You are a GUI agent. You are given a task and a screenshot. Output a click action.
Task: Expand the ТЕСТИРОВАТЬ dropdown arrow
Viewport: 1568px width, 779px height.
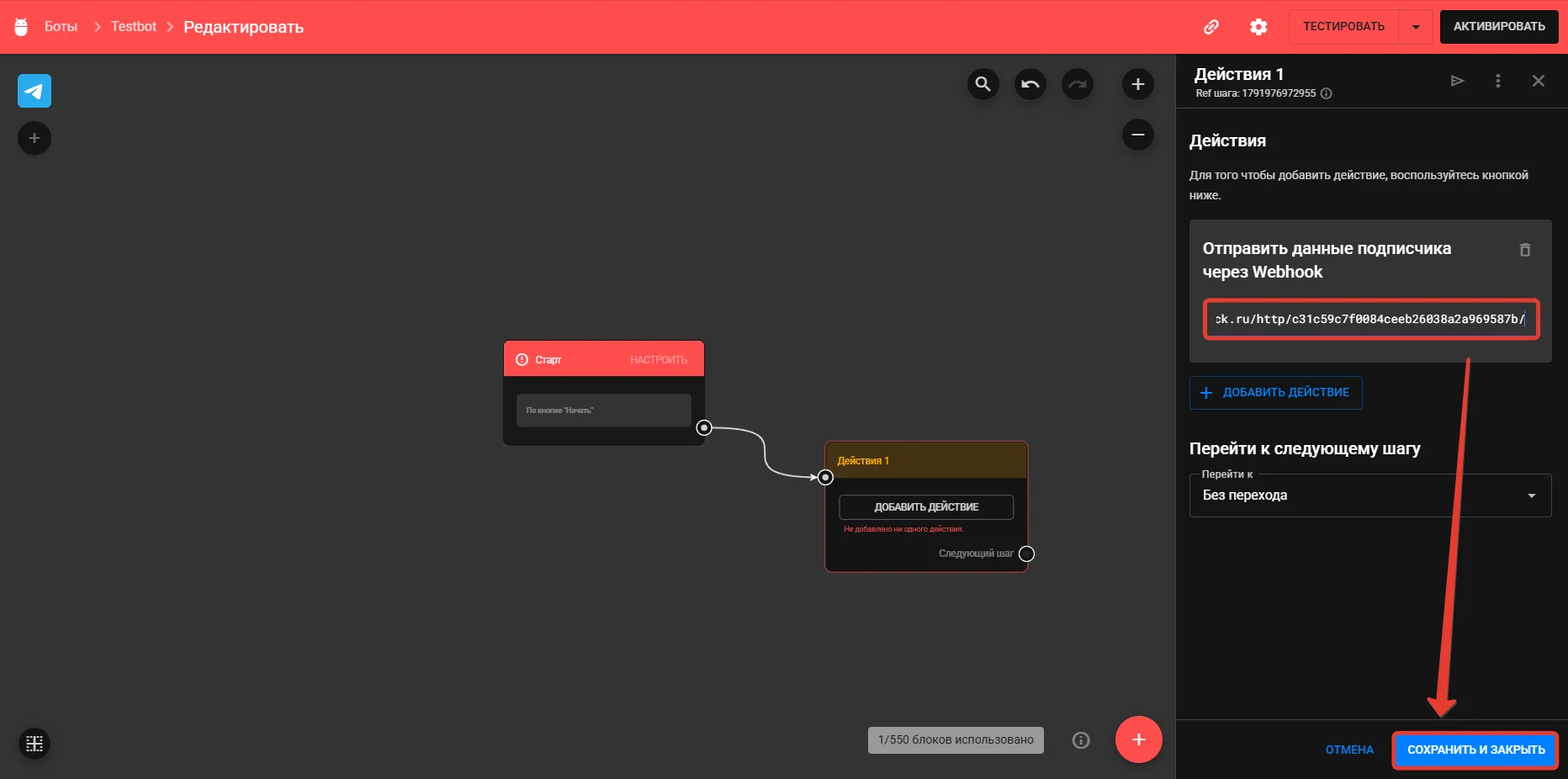[x=1416, y=27]
